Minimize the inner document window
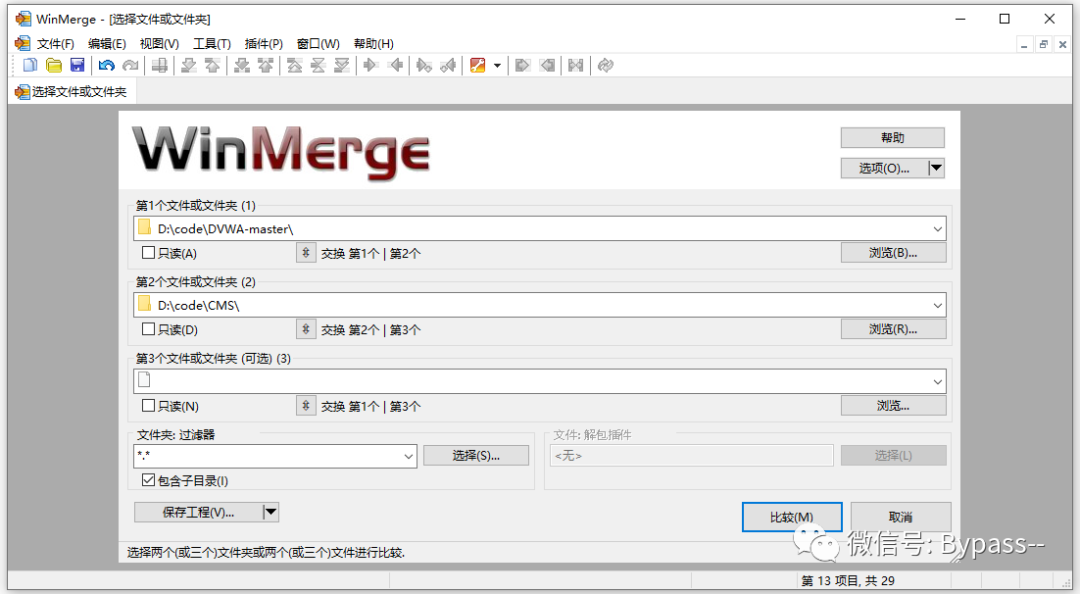The height and width of the screenshot is (594, 1080). pyautogui.click(x=1024, y=44)
